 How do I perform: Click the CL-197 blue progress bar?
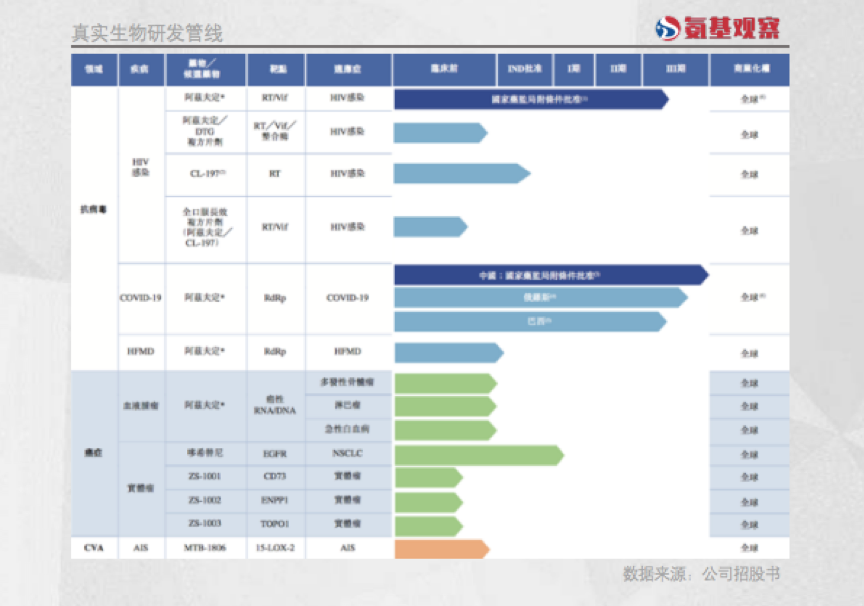(x=461, y=174)
